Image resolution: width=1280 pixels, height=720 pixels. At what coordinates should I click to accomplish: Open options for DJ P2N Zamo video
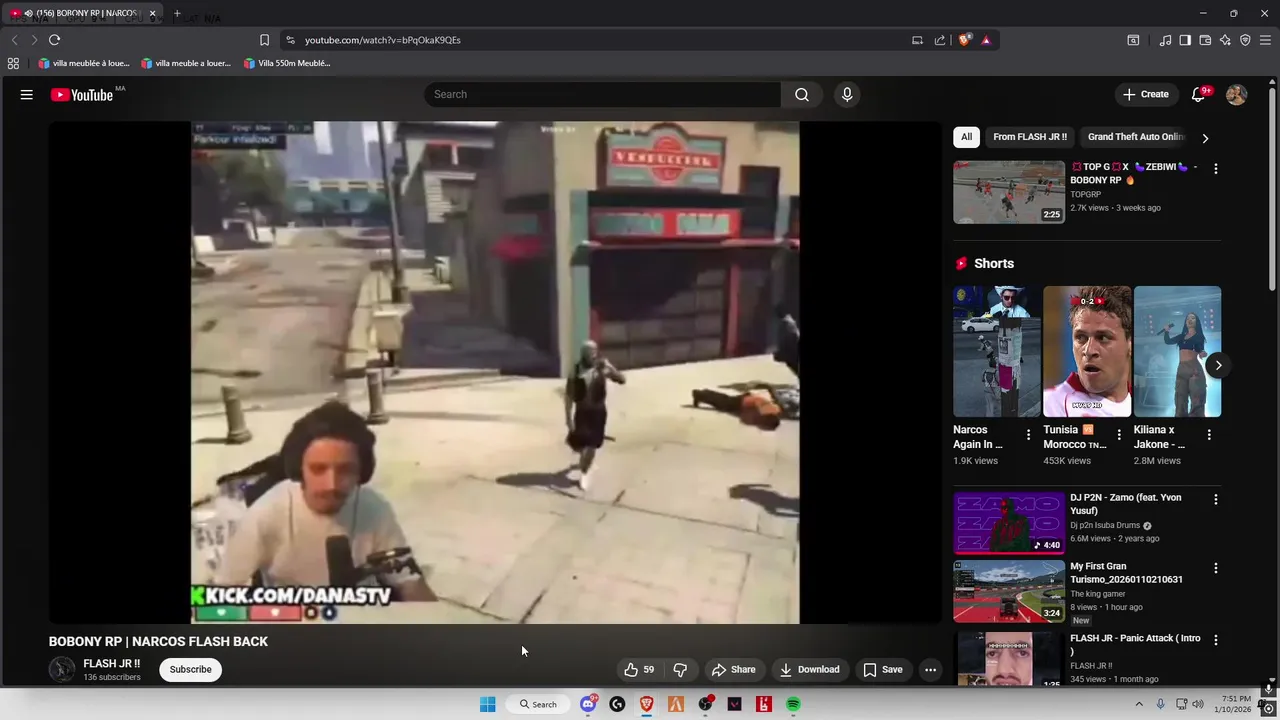pos(1216,499)
